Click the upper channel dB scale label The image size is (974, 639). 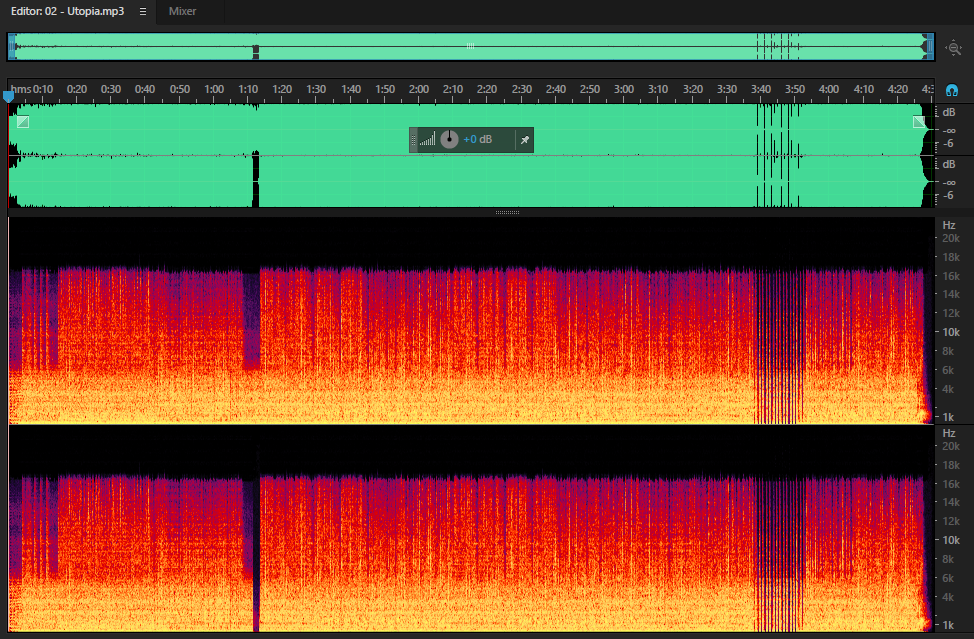click(x=949, y=112)
